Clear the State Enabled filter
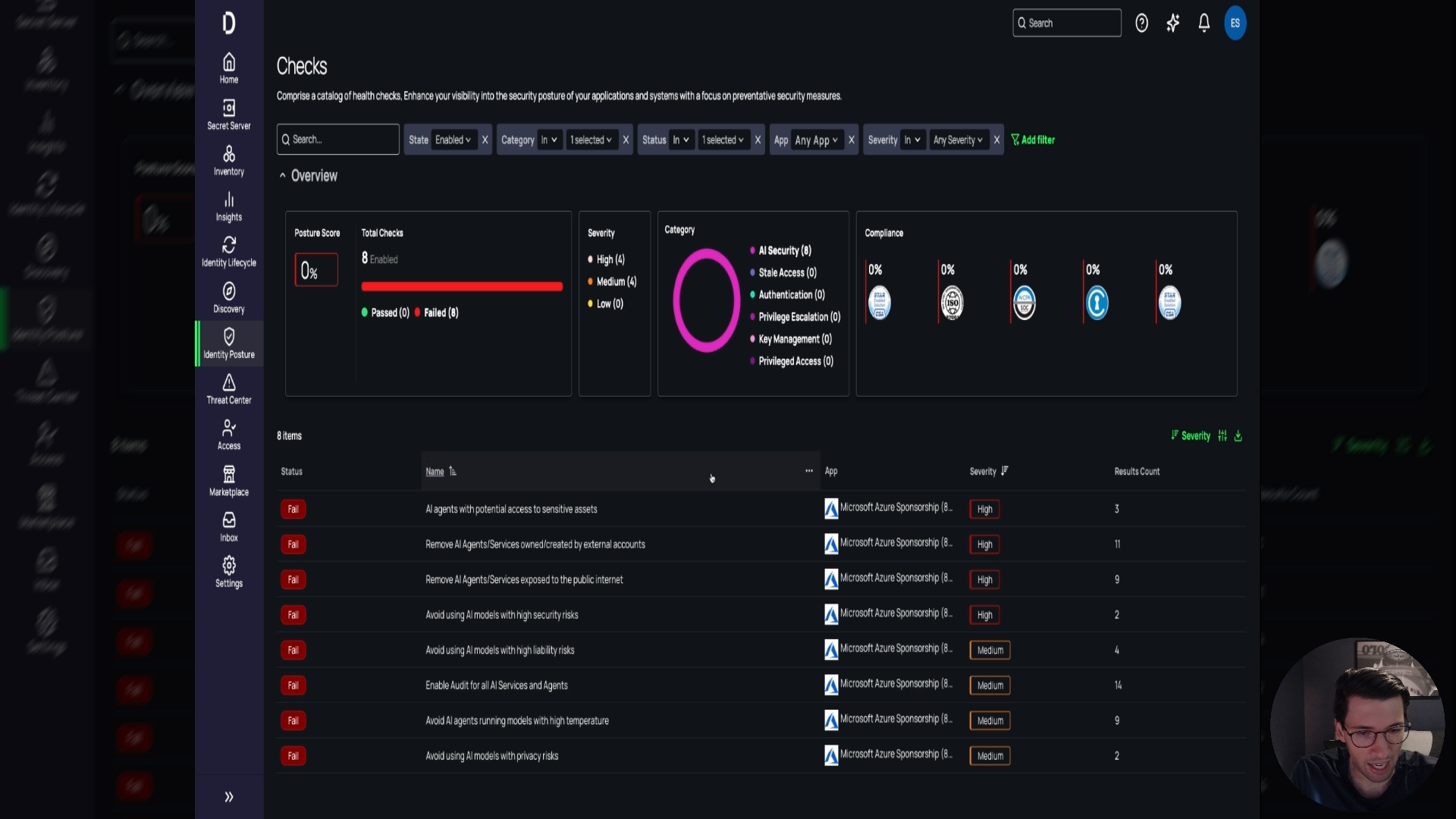1456x819 pixels. coord(485,140)
